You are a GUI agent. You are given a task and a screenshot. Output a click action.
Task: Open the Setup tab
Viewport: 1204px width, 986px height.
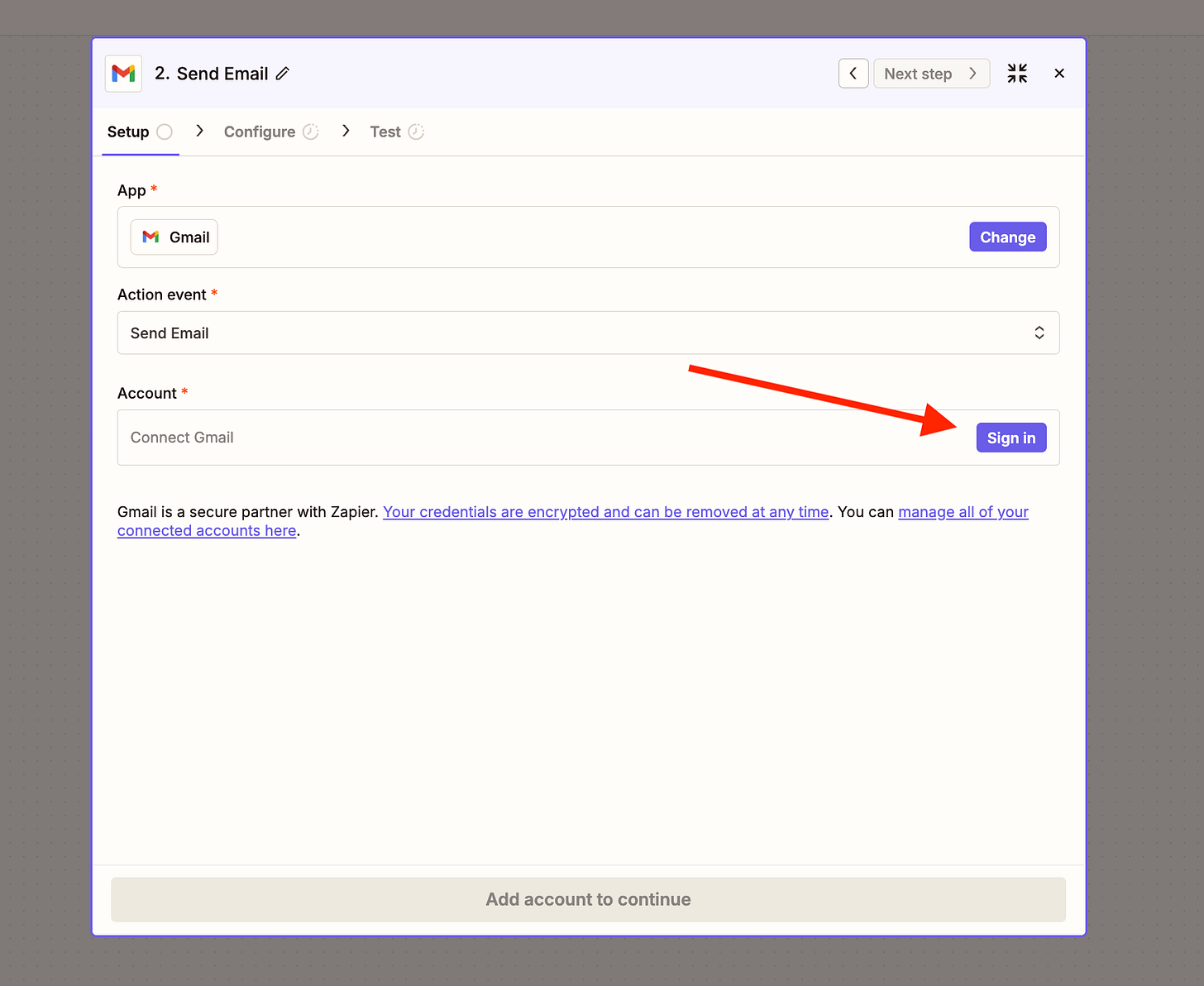[x=140, y=132]
